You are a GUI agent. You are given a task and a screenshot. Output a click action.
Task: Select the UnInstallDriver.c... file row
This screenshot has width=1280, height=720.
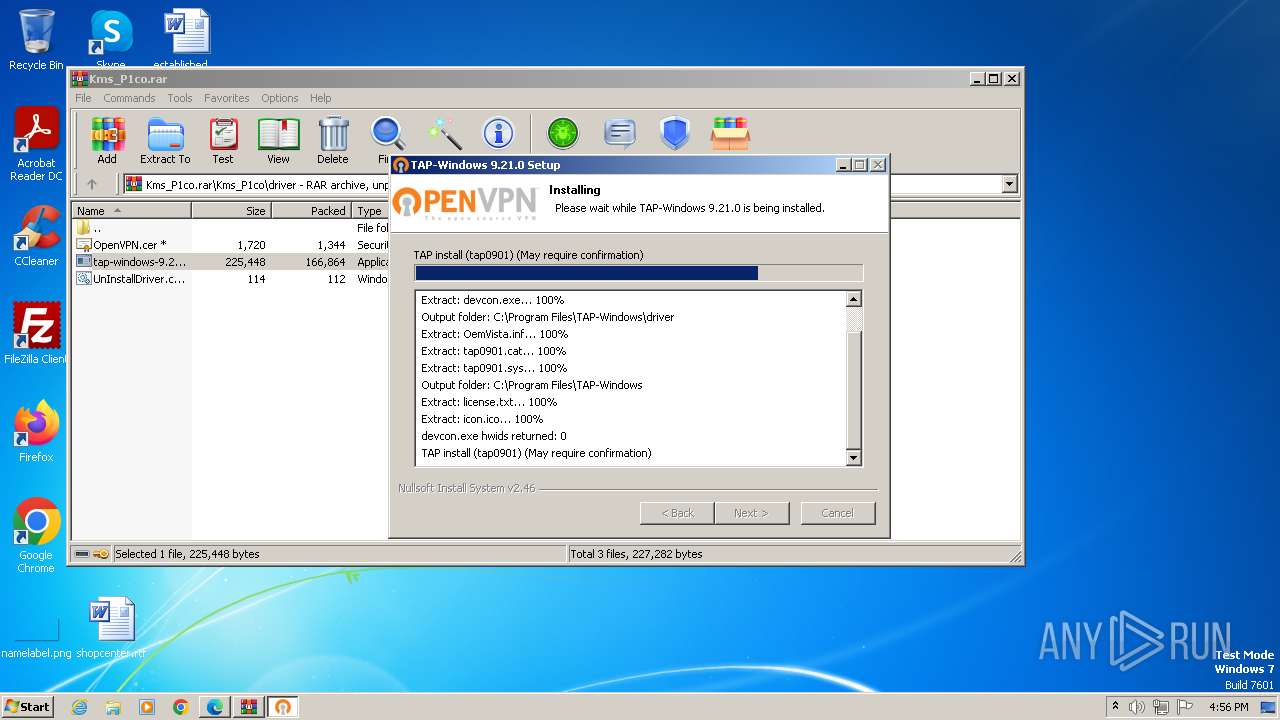click(x=230, y=279)
